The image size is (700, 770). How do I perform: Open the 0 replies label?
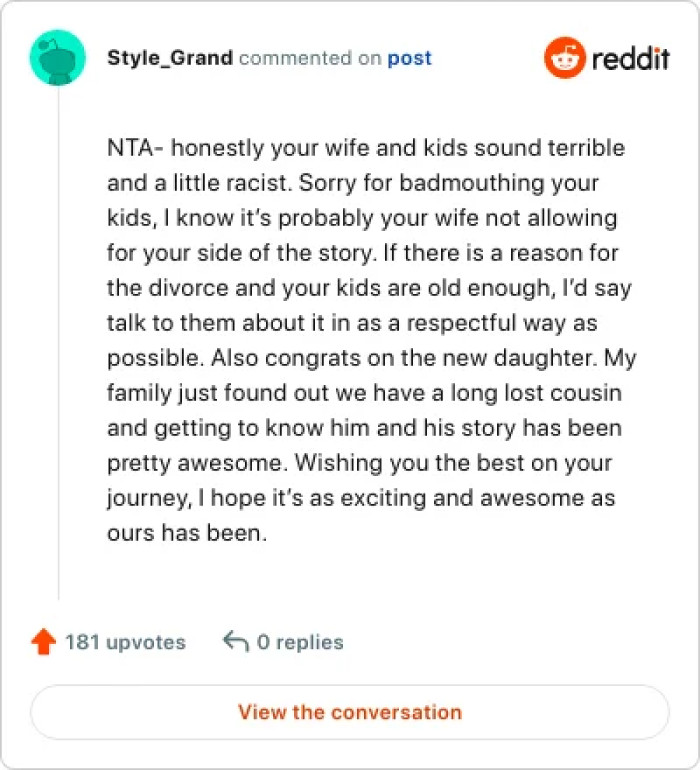pos(300,642)
